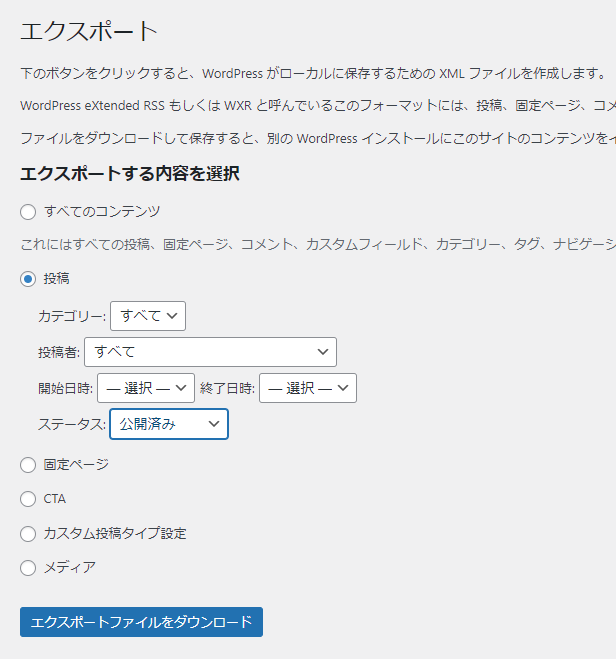Screen dimensions: 616x659
Task: Click the メディア label text
Action: click(x=70, y=567)
